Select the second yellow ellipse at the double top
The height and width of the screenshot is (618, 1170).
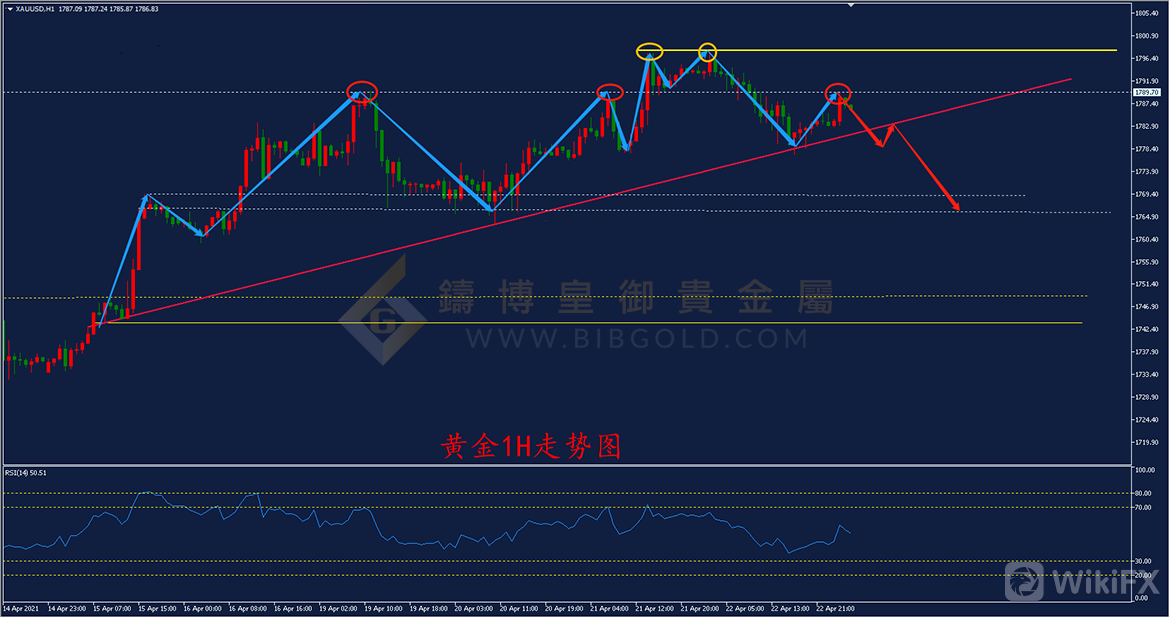(x=707, y=50)
